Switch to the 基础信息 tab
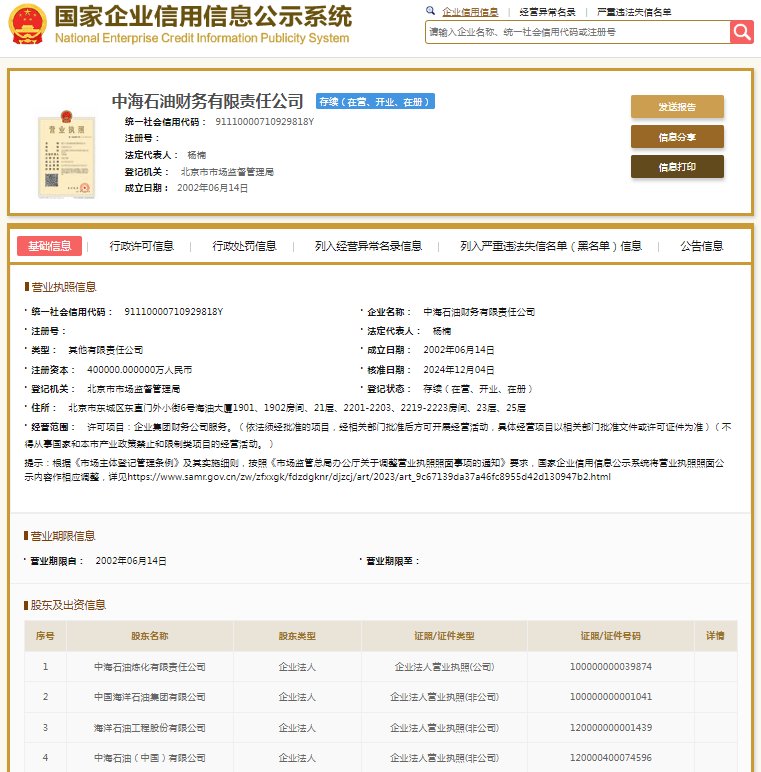Image resolution: width=761 pixels, height=772 pixels. coord(49,246)
